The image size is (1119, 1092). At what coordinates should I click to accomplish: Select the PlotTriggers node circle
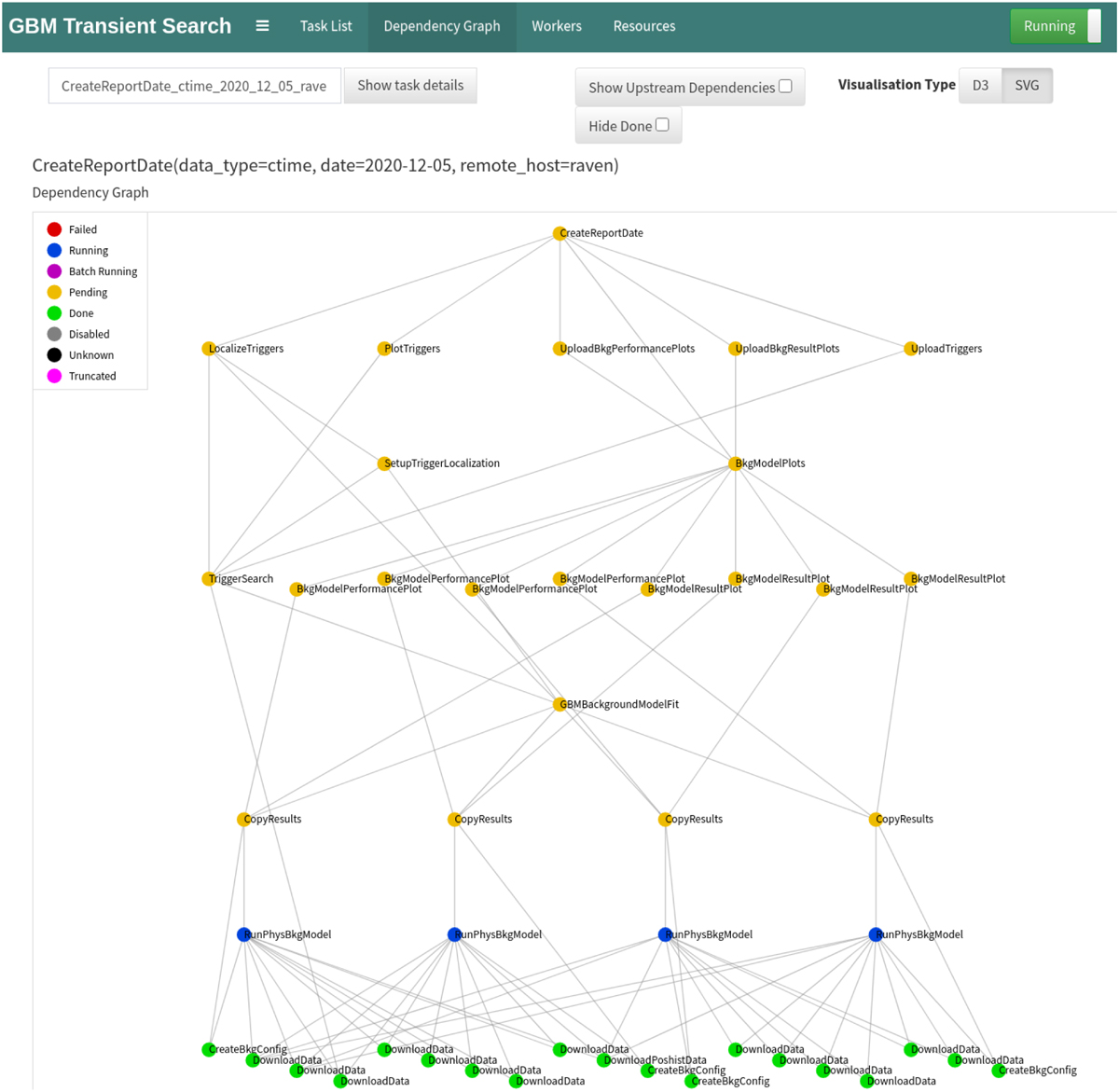click(x=384, y=349)
